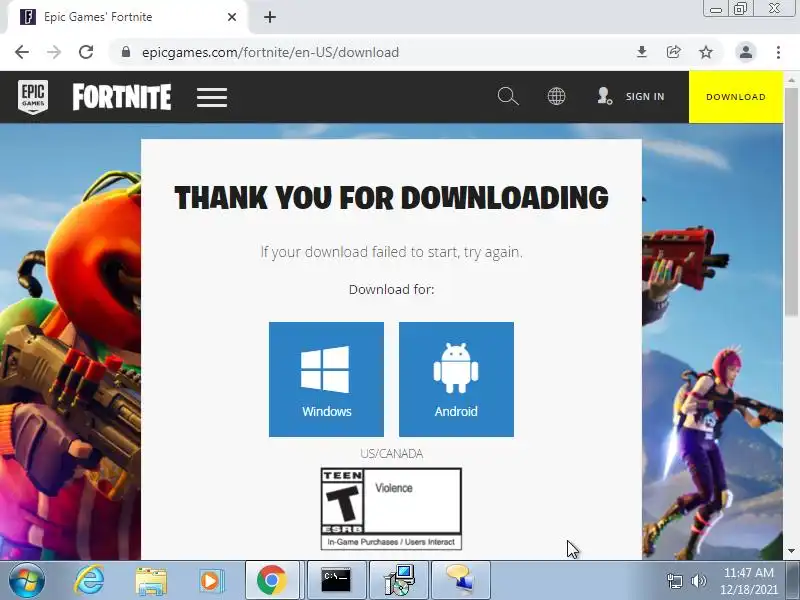800x600 pixels.
Task: Share this page via share icon
Action: 673,52
